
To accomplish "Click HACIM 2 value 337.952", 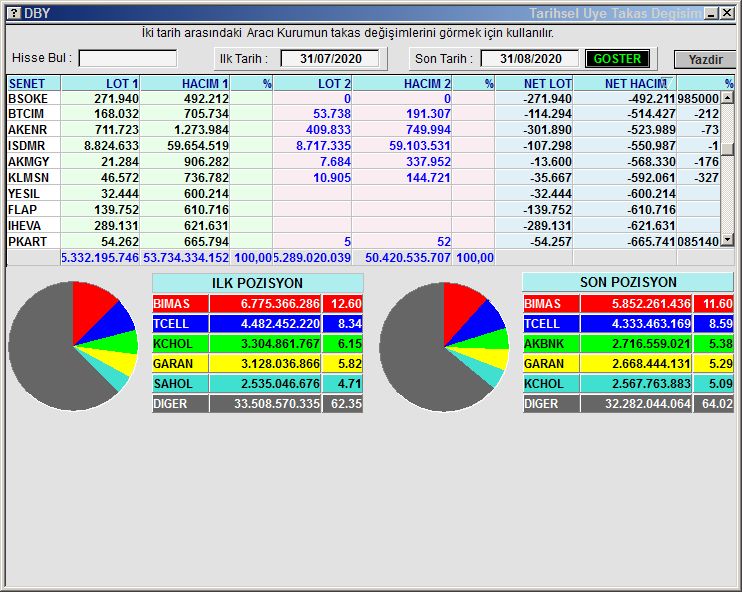I will coord(428,161).
